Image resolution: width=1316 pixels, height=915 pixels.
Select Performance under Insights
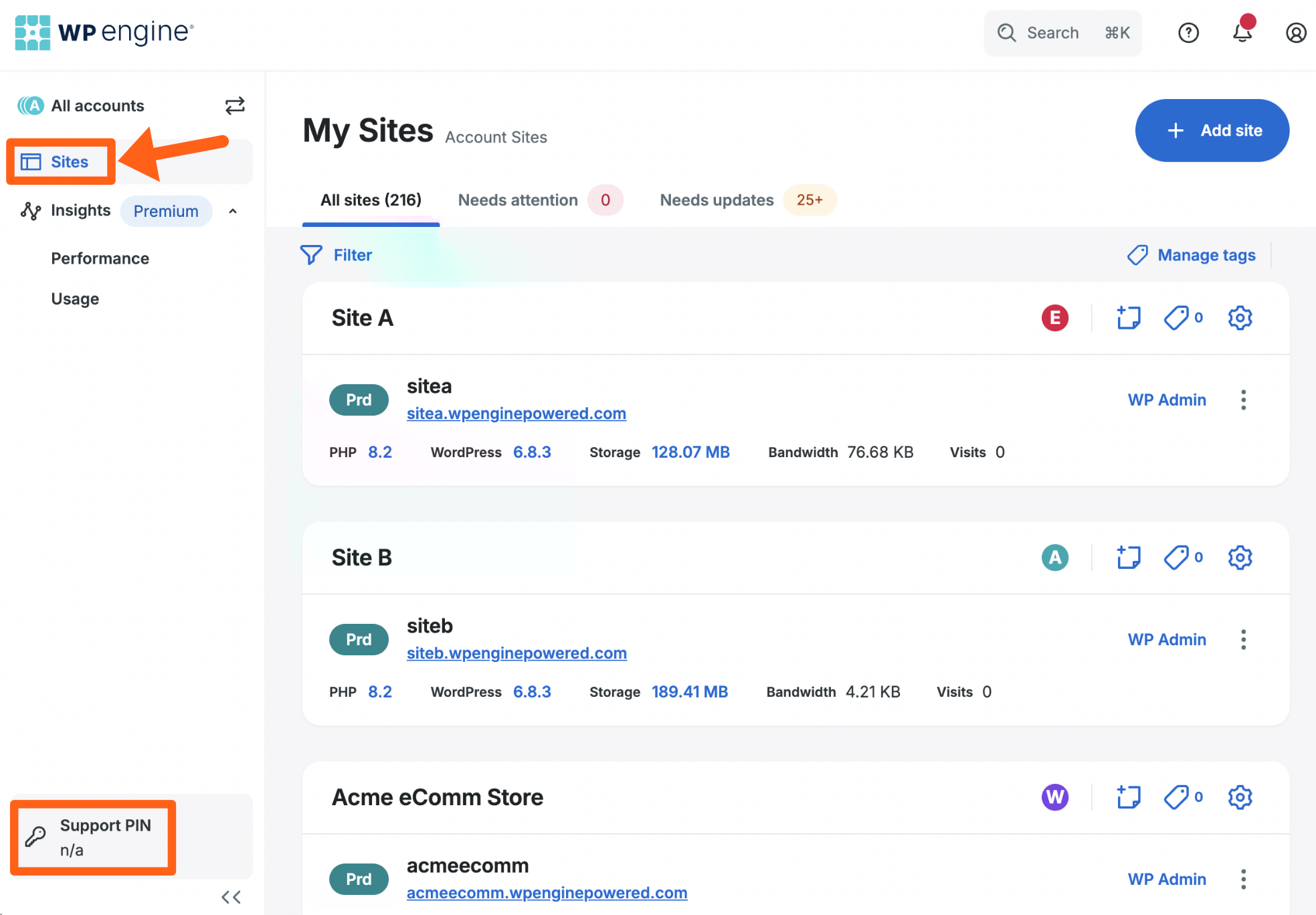[x=100, y=258]
